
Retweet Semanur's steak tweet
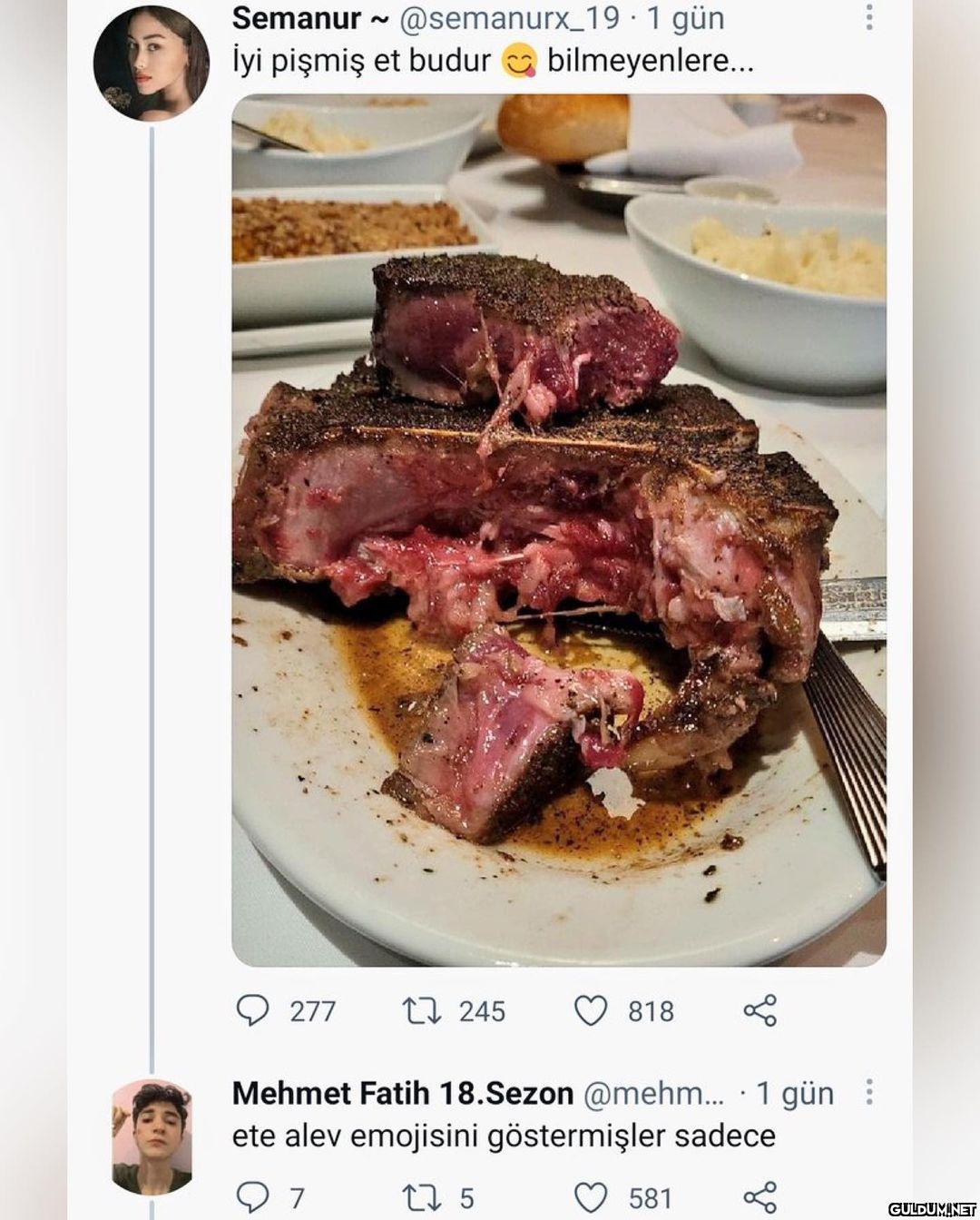(419, 1010)
